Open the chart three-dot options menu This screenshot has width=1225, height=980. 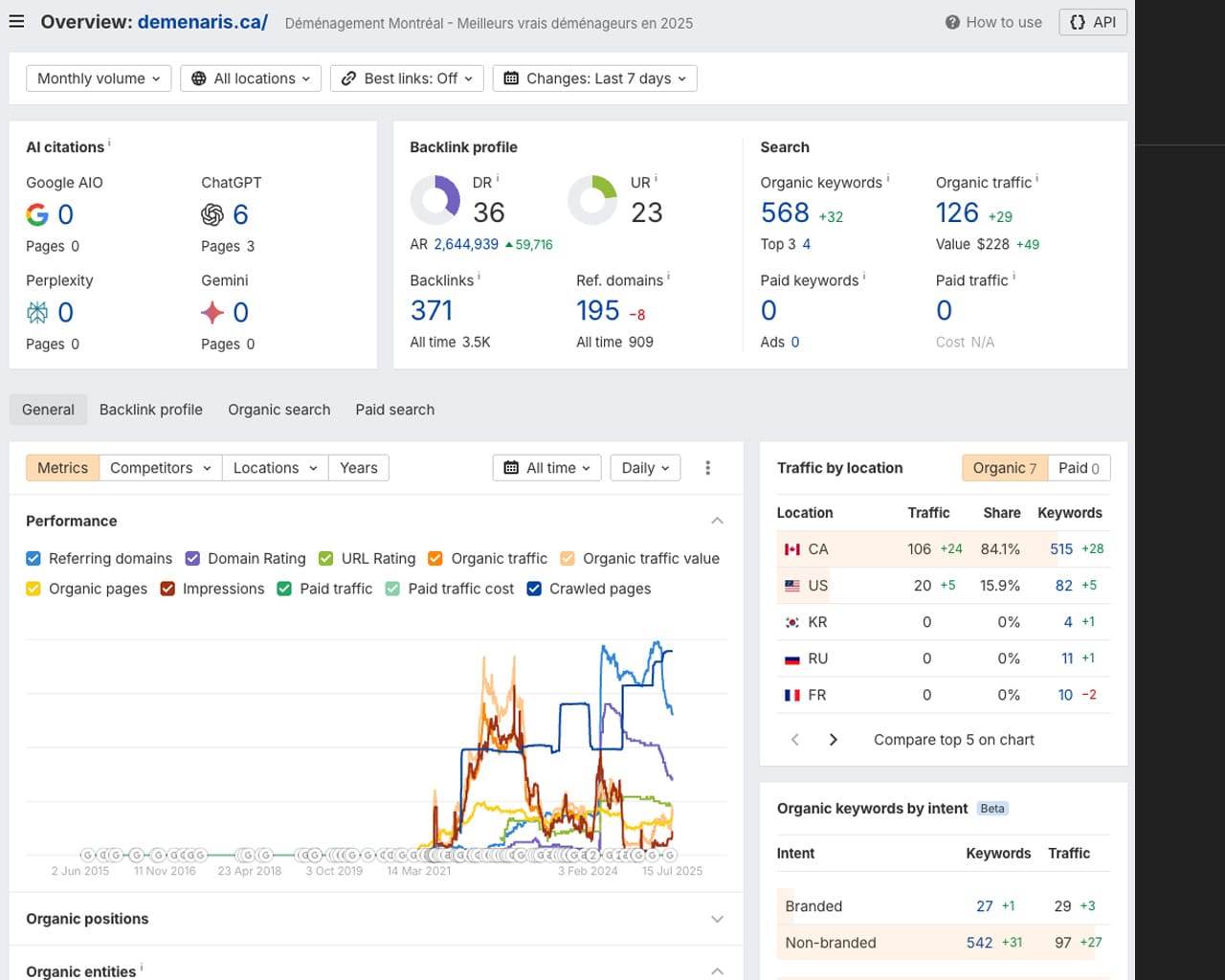[x=707, y=468]
